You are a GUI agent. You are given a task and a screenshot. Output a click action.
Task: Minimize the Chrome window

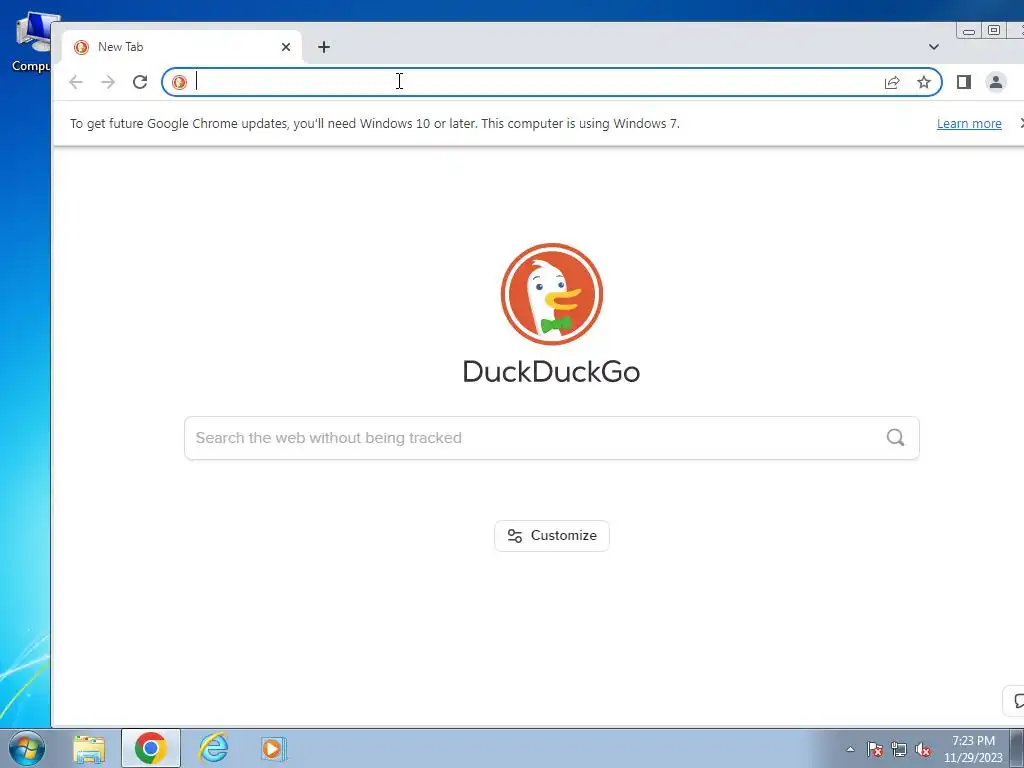click(969, 31)
